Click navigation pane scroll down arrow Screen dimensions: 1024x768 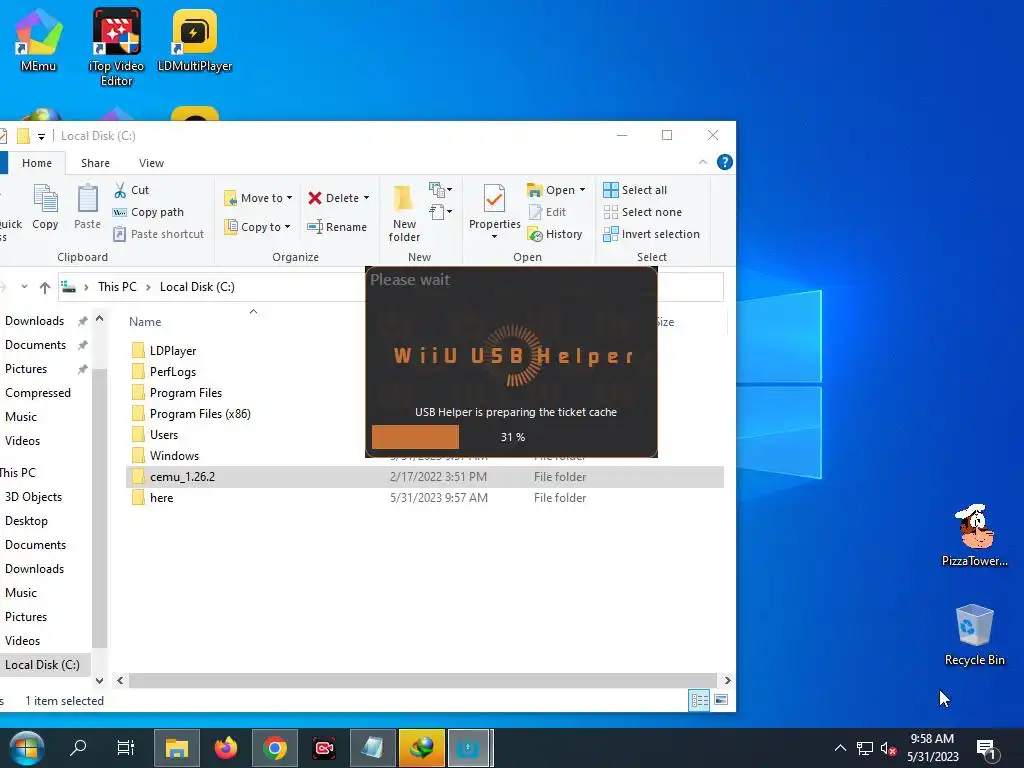[x=99, y=680]
